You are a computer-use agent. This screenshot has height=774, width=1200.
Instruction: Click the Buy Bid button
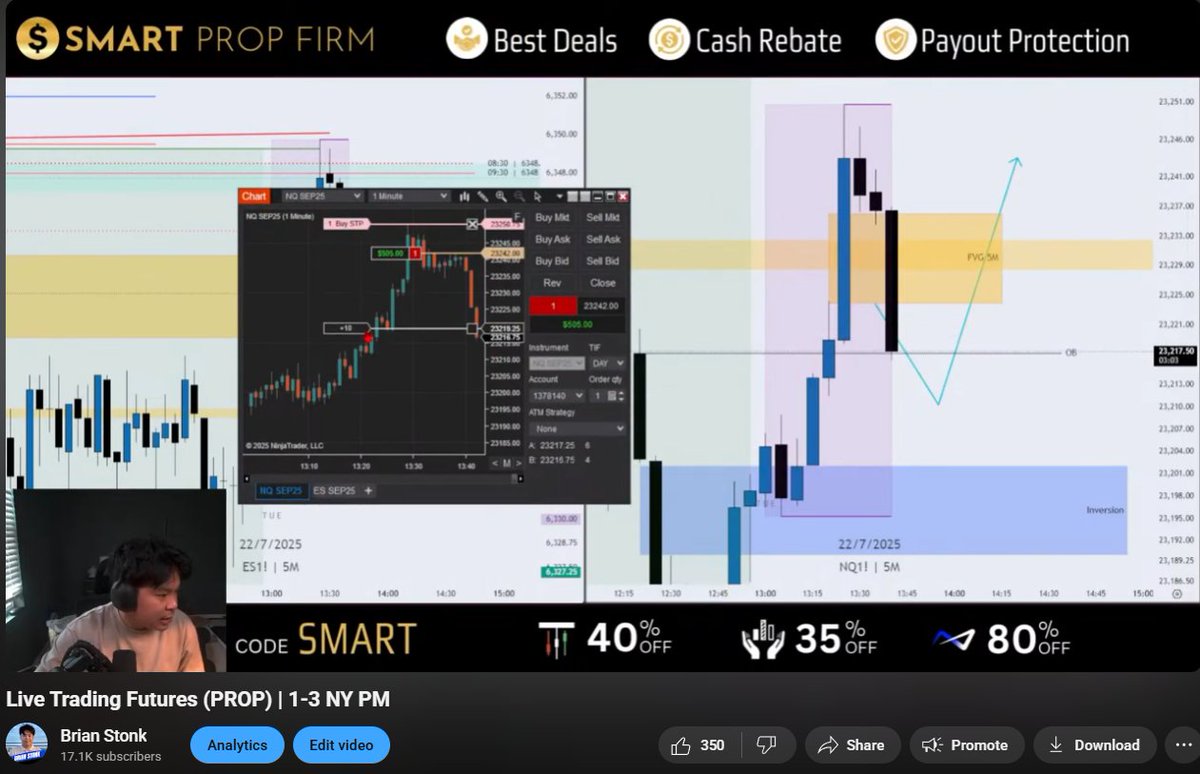(552, 261)
